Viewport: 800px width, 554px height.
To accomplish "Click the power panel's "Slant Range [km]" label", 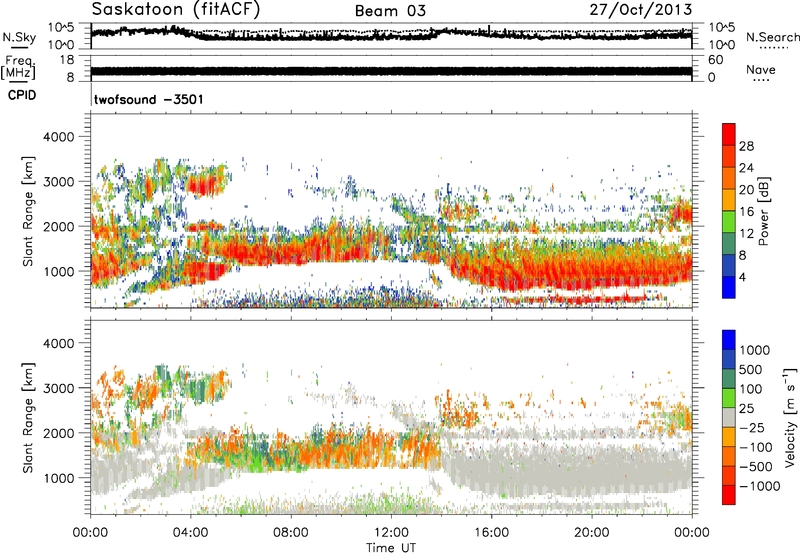I will point(28,211).
